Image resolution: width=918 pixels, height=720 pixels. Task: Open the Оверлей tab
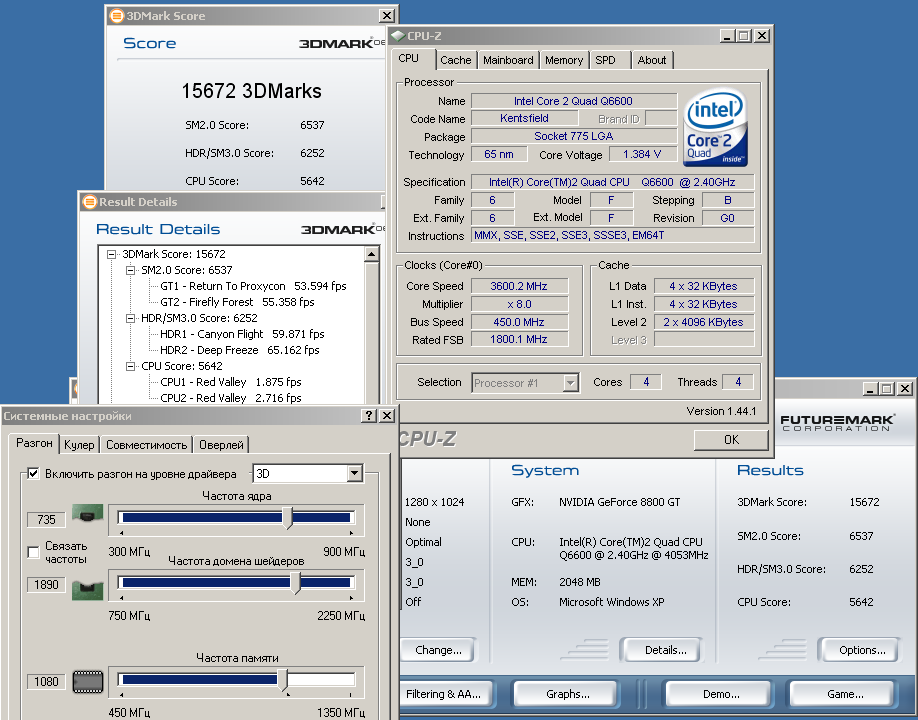(221, 445)
